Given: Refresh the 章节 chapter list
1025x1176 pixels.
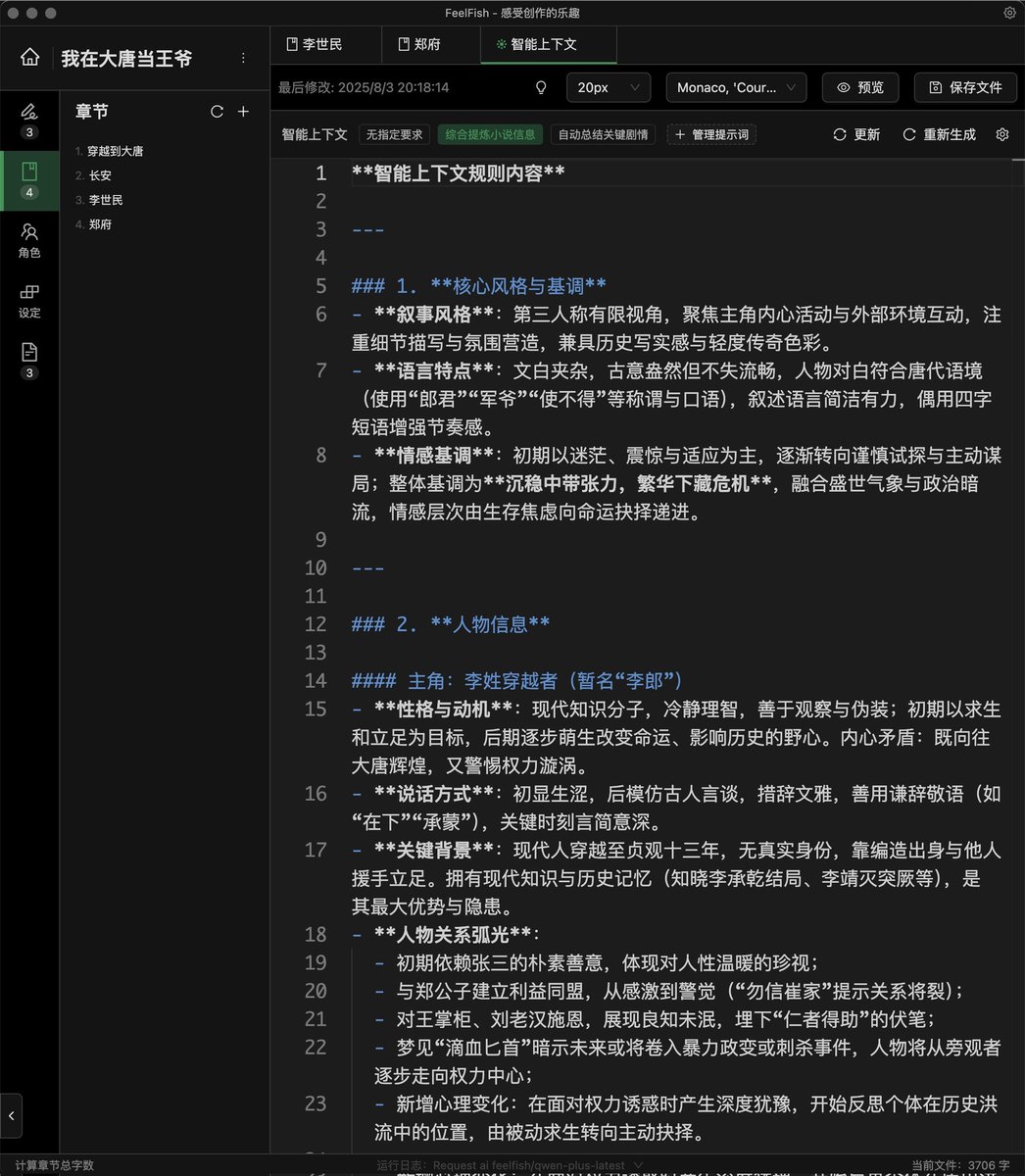Looking at the screenshot, I should pyautogui.click(x=217, y=112).
